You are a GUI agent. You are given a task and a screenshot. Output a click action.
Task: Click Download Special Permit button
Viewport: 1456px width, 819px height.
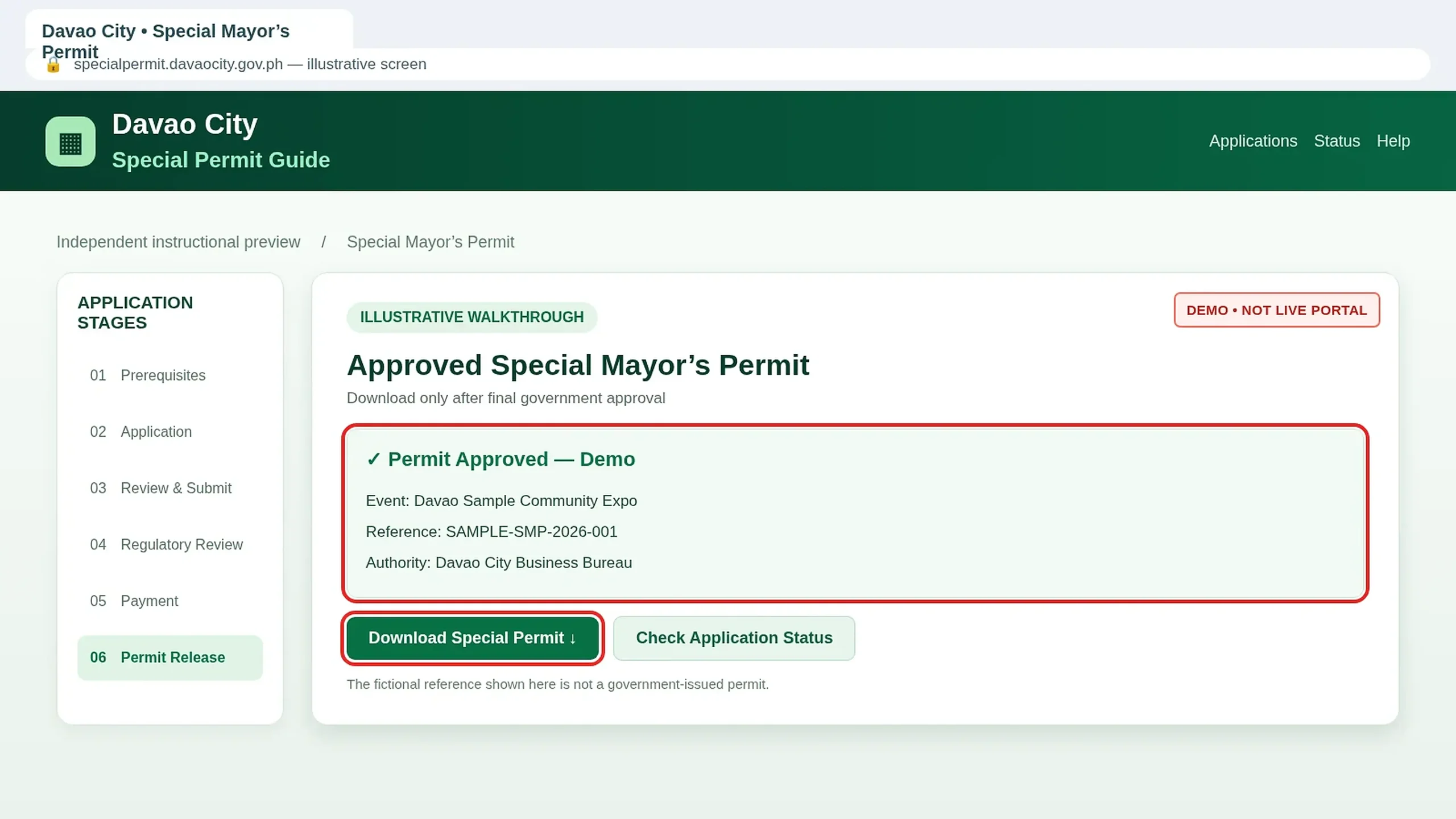tap(472, 638)
